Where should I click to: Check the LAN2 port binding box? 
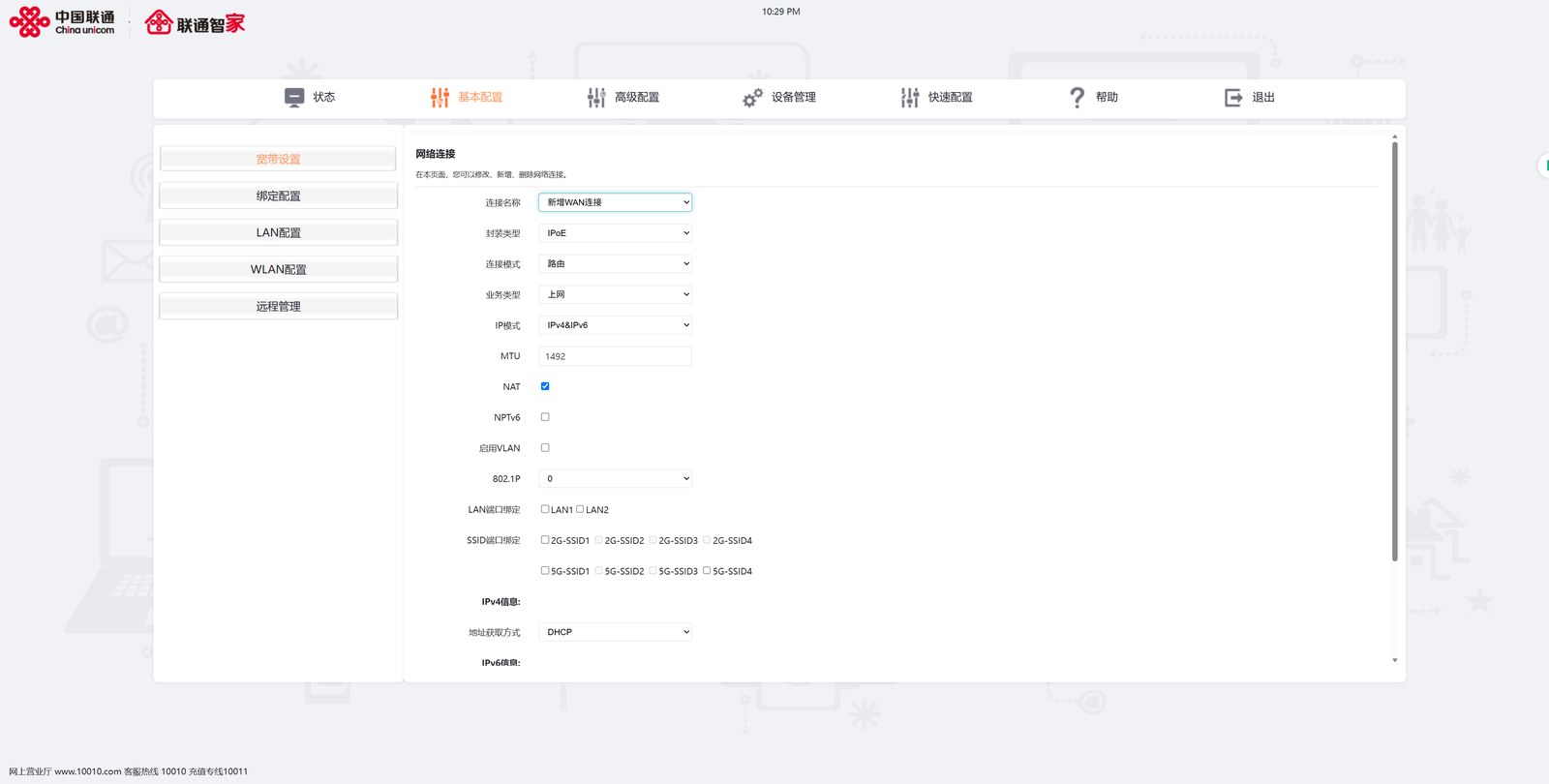580,509
